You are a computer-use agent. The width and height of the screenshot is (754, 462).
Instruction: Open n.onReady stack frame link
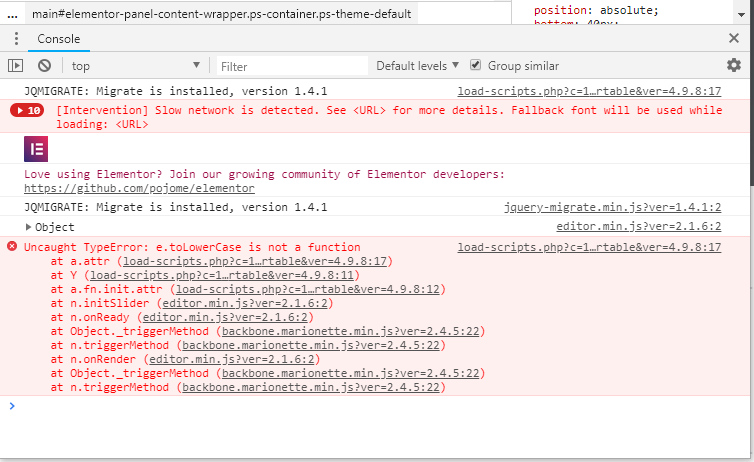click(225, 317)
